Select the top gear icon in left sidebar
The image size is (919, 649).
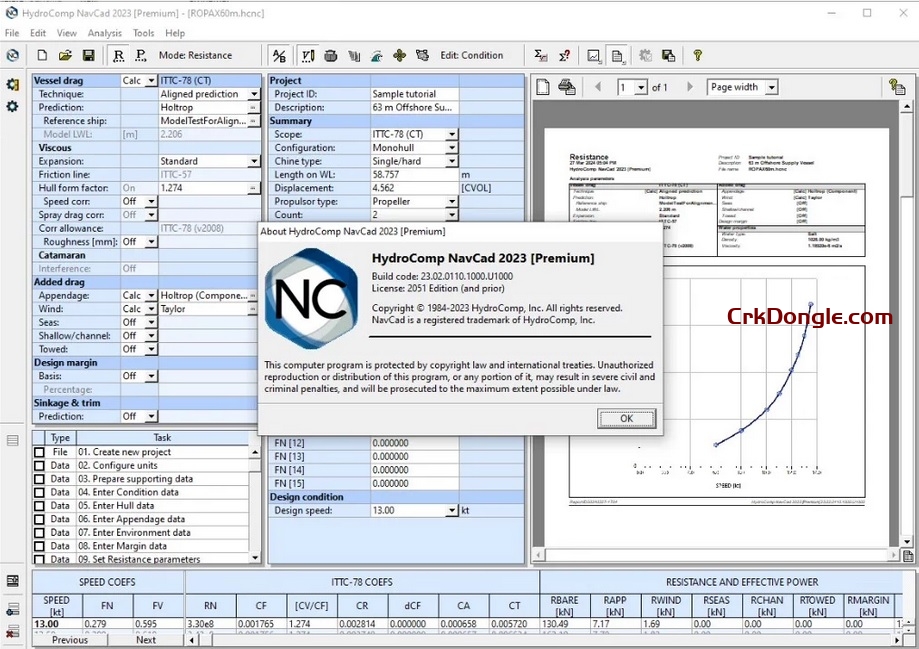(x=12, y=85)
